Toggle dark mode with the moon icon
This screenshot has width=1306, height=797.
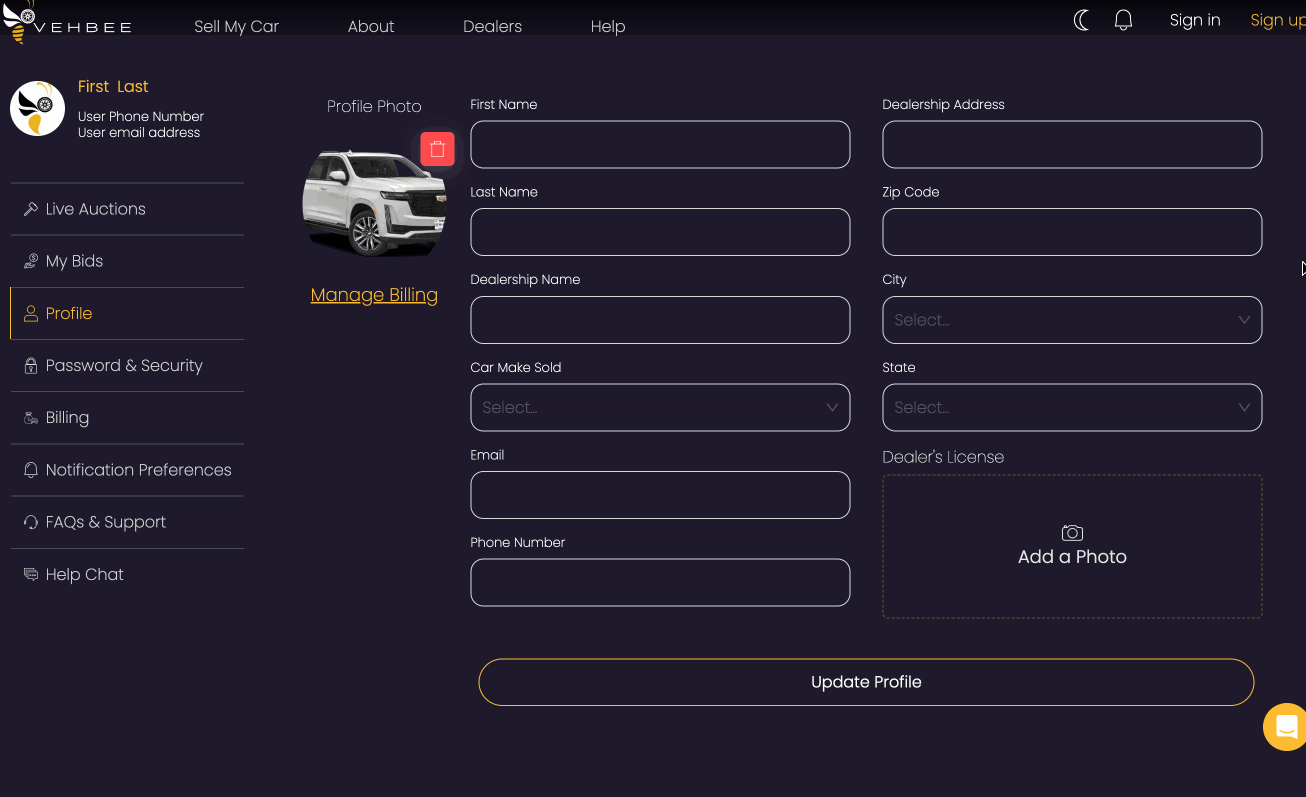coord(1081,20)
